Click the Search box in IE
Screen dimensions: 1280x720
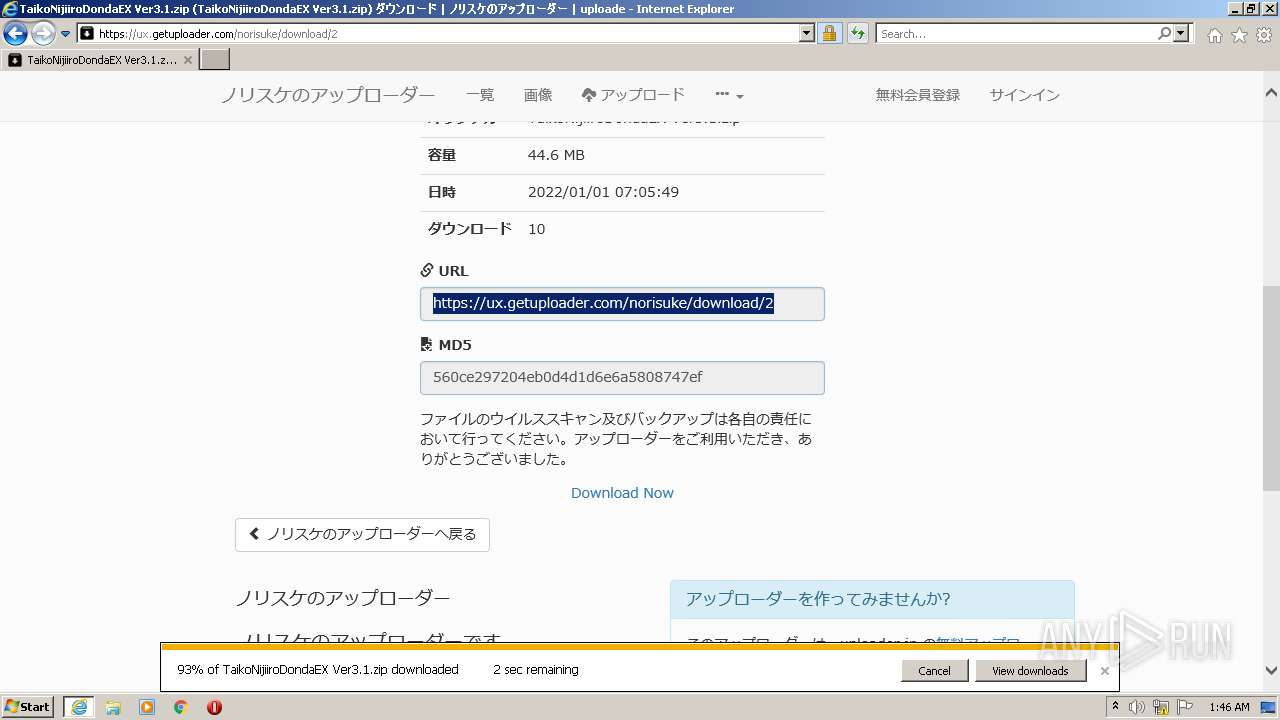click(1016, 33)
